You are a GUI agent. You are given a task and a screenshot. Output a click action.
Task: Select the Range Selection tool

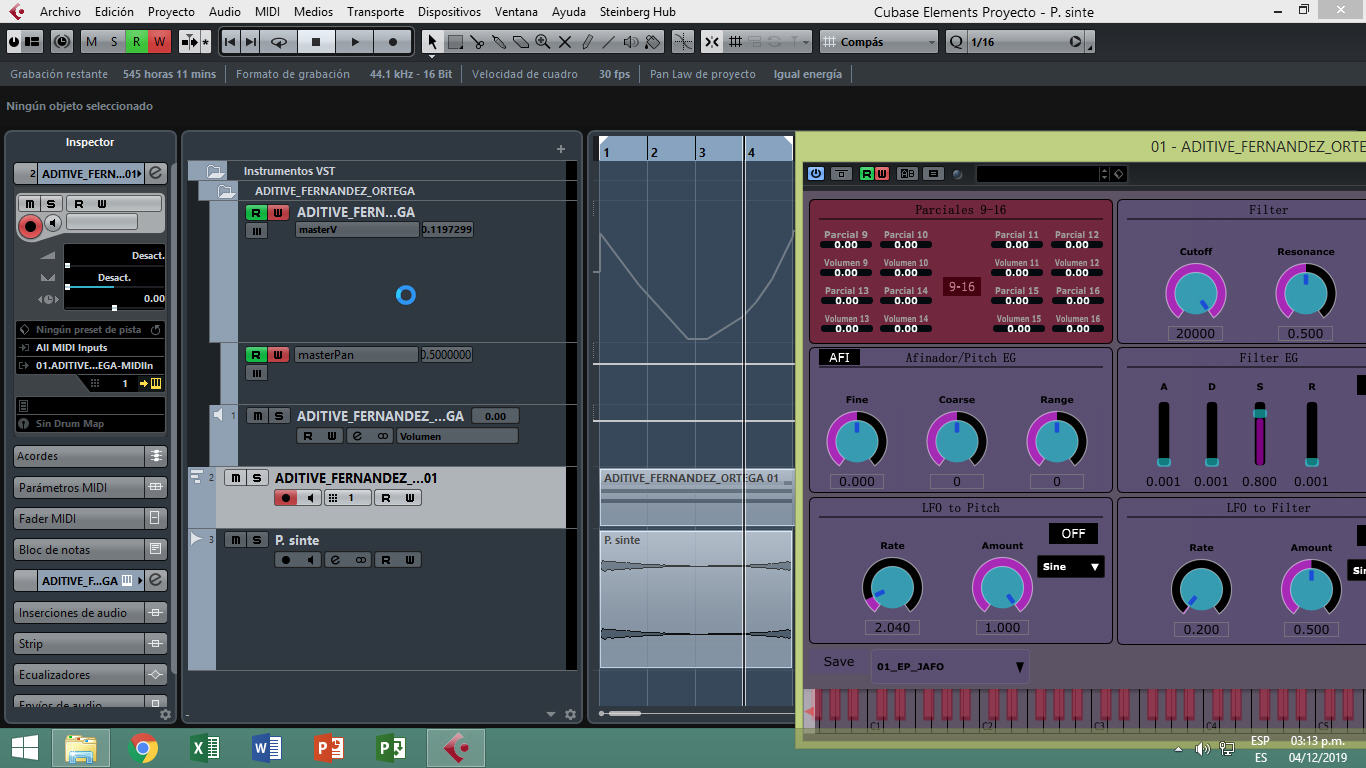click(455, 42)
